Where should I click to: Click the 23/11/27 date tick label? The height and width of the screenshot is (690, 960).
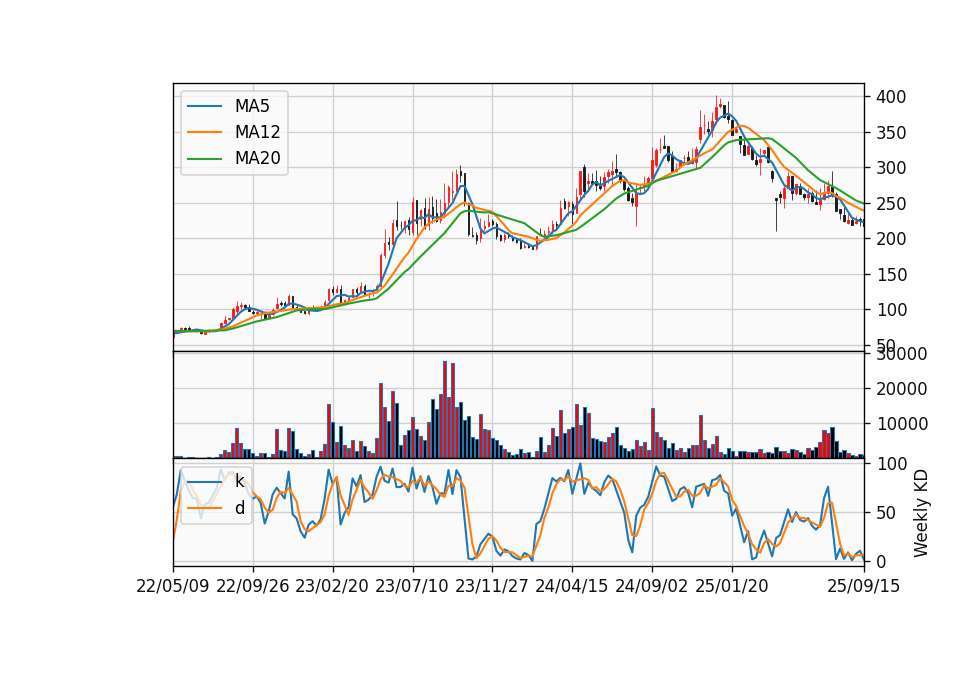point(492,586)
